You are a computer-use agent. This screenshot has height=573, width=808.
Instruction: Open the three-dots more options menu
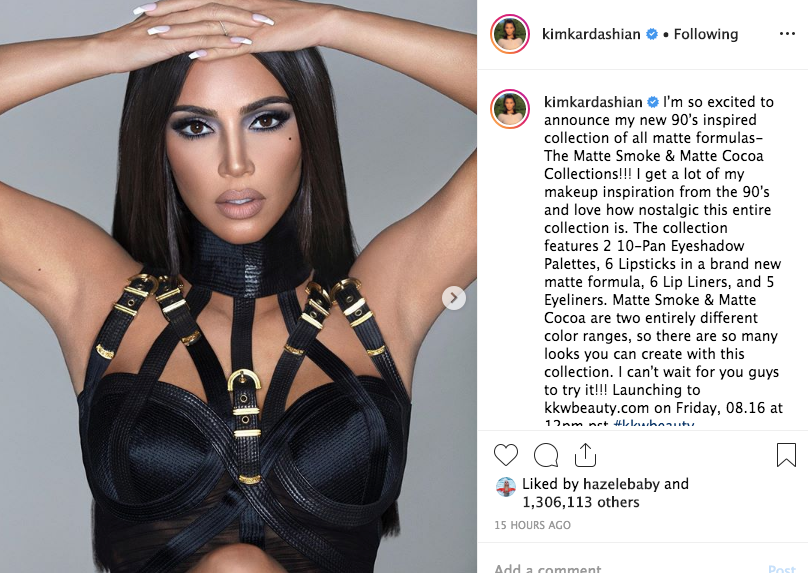pos(787,34)
